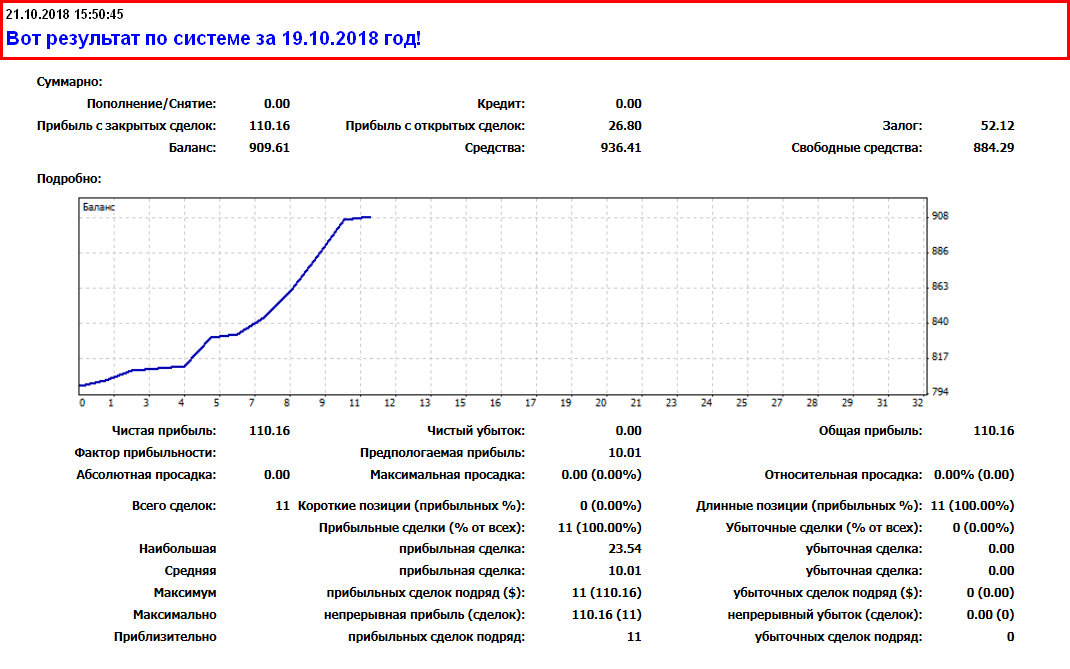
Task: Select the consecutive profit value 110.16 (11)
Action: (607, 614)
